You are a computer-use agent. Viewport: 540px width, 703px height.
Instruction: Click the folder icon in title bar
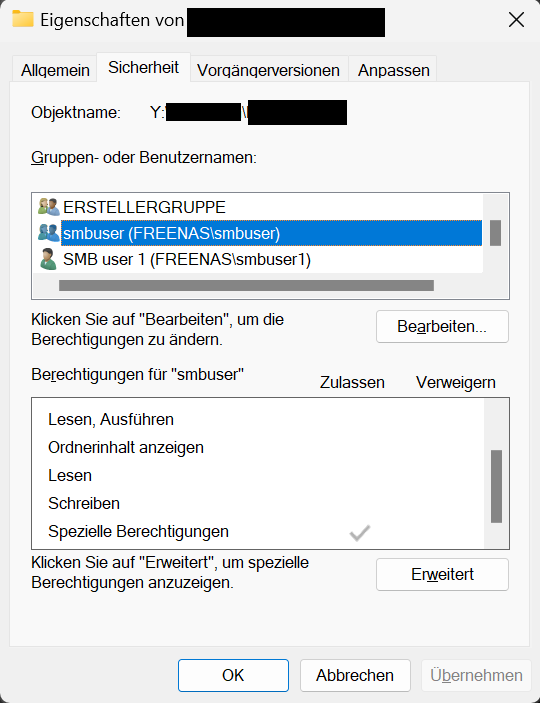23,19
